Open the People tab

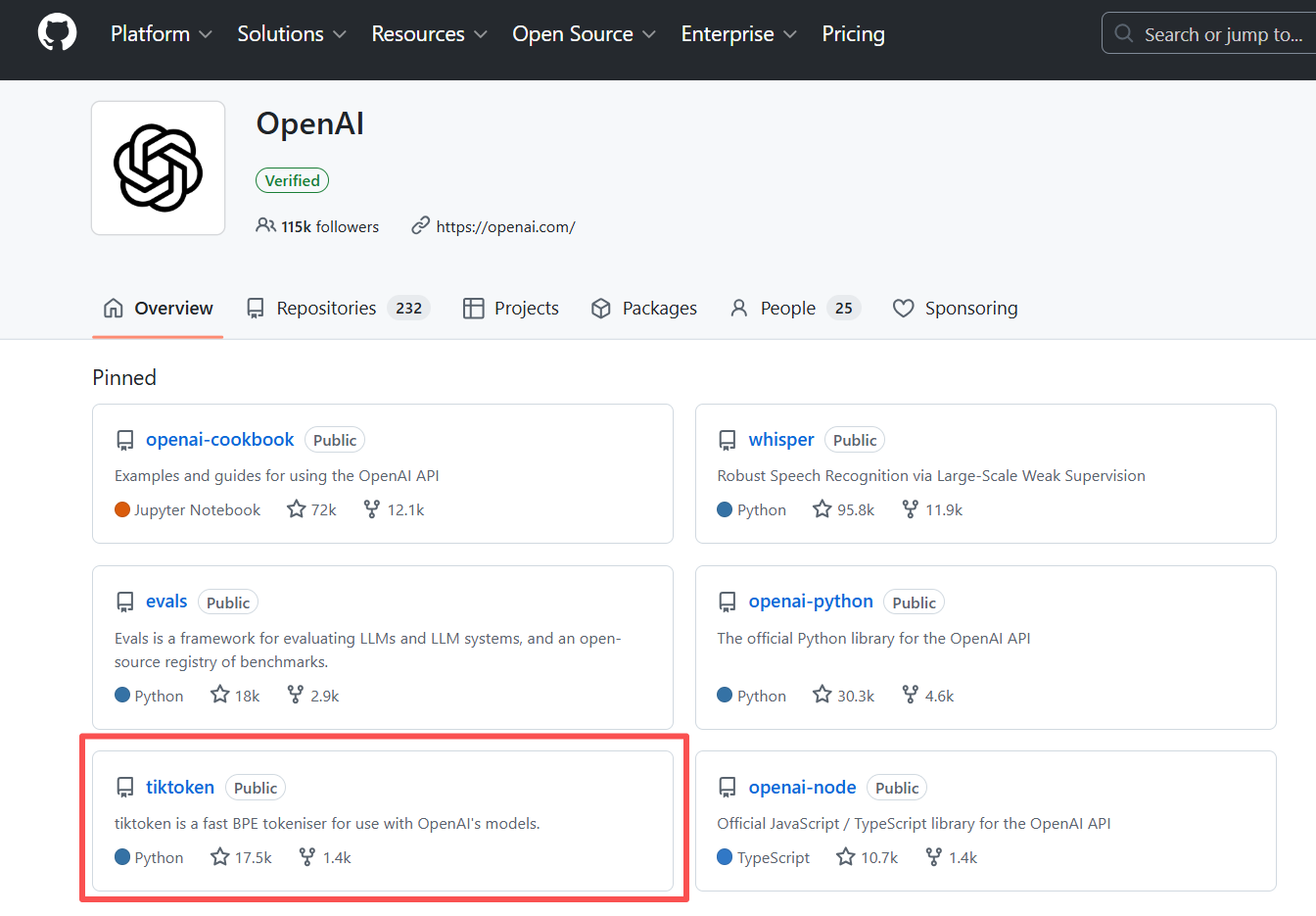795,308
